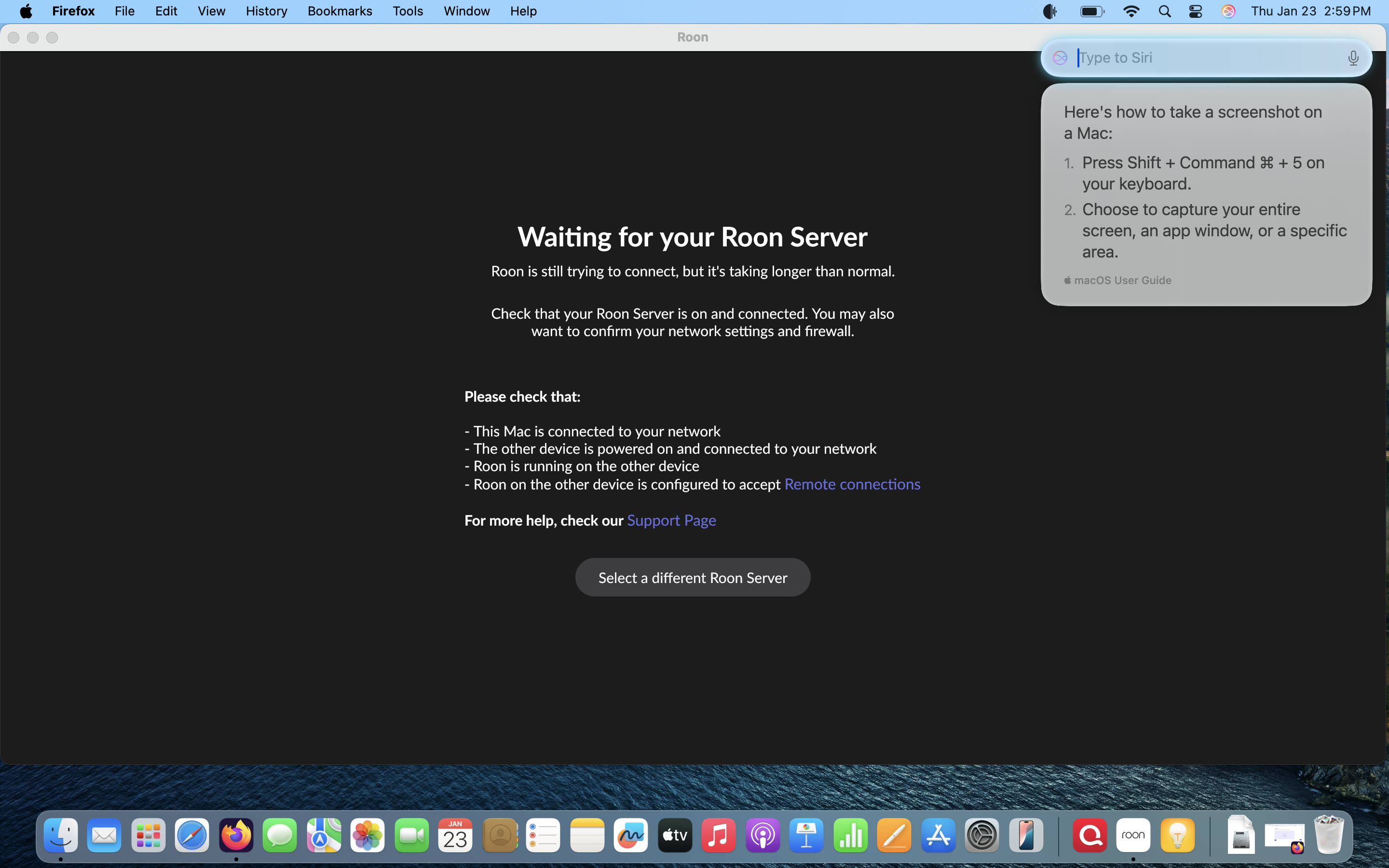Click the Roon app icon in Dock
This screenshot has width=1389, height=868.
click(1133, 835)
